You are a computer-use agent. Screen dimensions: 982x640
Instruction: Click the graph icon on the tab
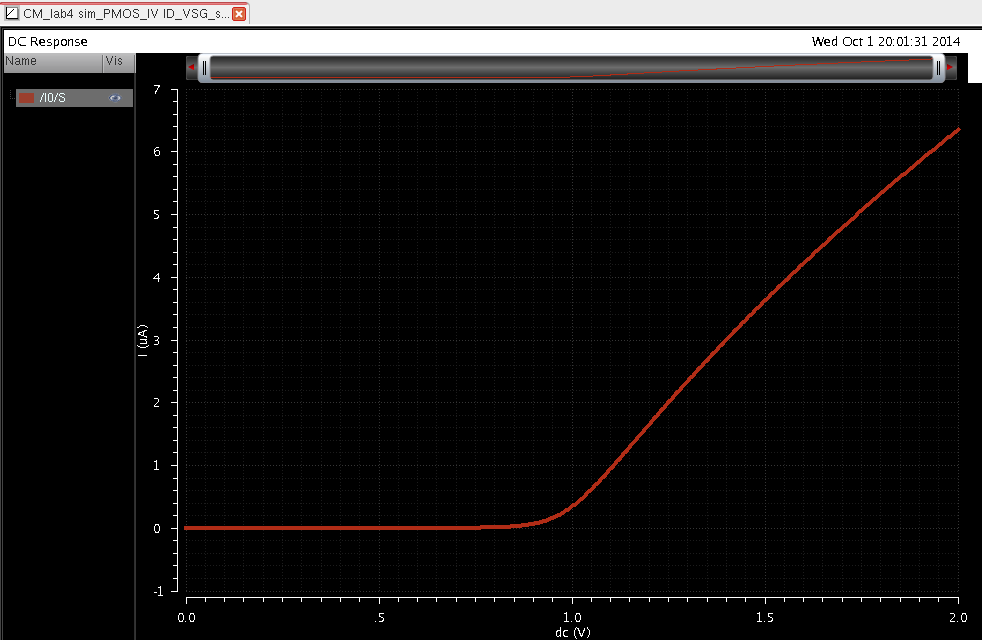click(x=12, y=13)
